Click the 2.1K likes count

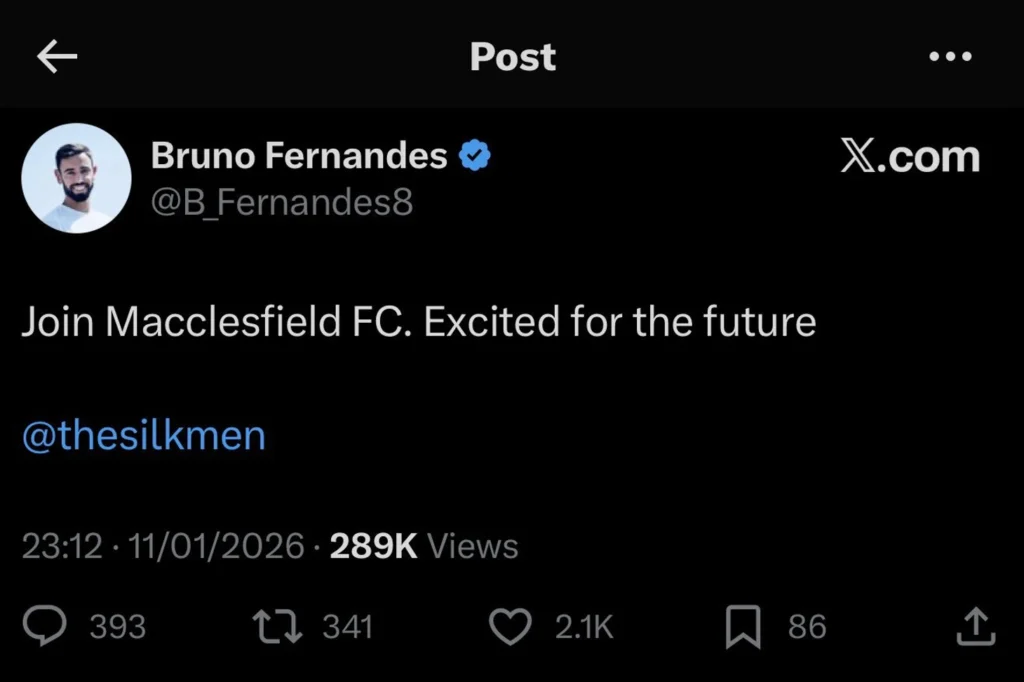point(584,627)
